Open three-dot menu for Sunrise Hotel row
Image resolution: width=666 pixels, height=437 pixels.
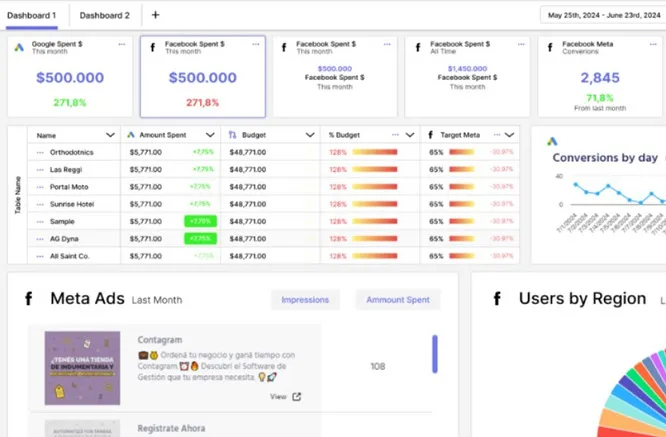coord(40,203)
